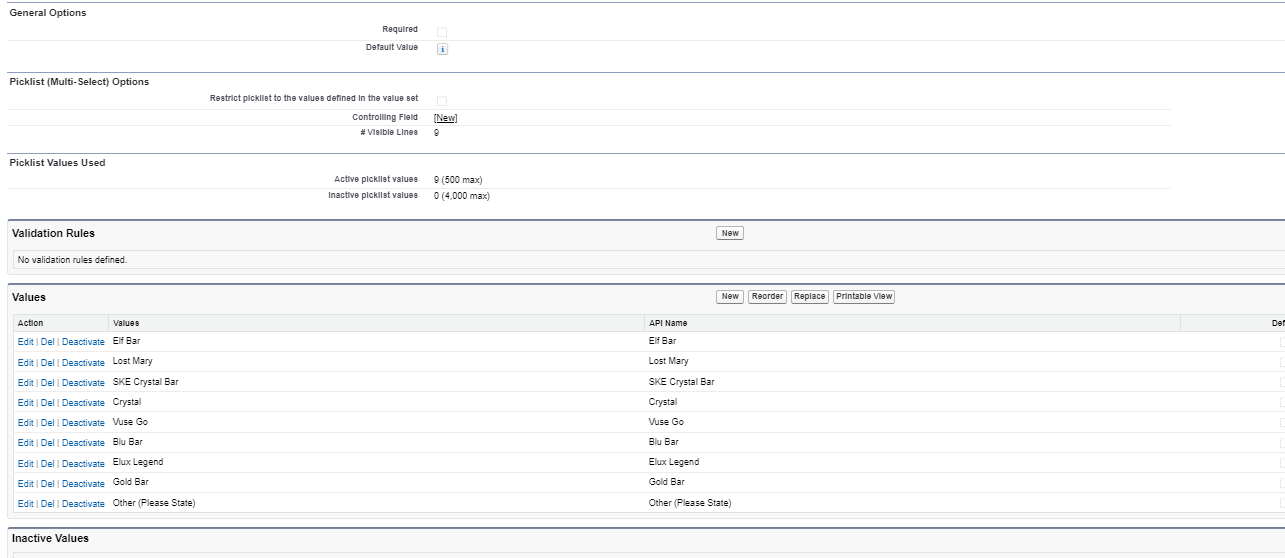Open the Controlling Field New link

click(445, 118)
